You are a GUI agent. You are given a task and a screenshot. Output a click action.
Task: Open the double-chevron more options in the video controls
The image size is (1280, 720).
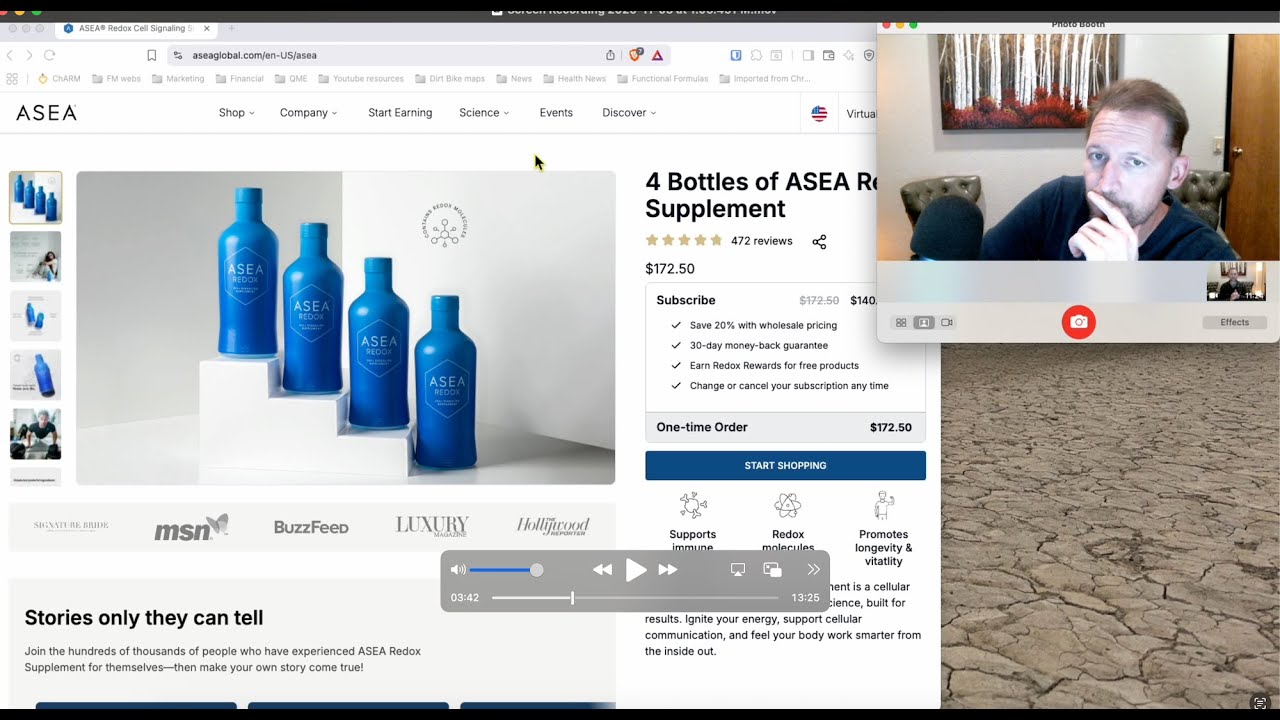coord(813,570)
